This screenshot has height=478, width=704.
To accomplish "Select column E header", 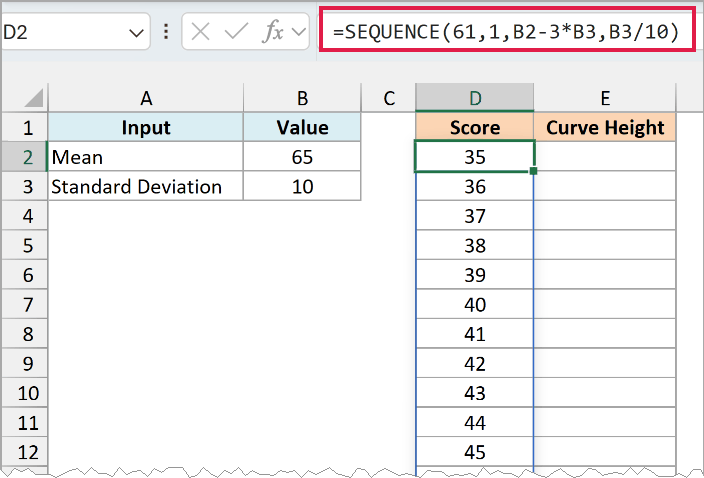I will (605, 98).
